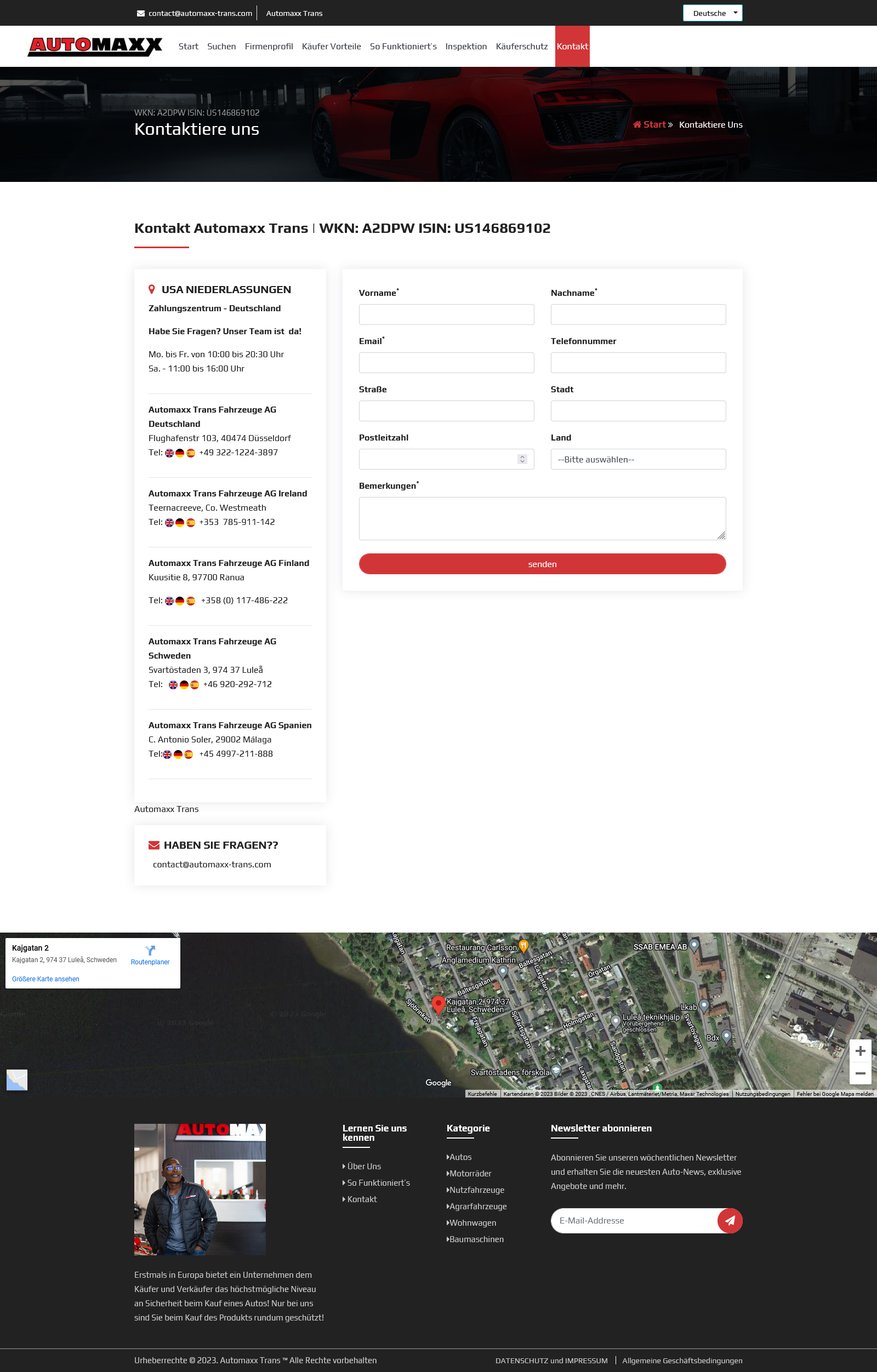The height and width of the screenshot is (1372, 877).
Task: Submit the form with senden button
Action: 543,563
